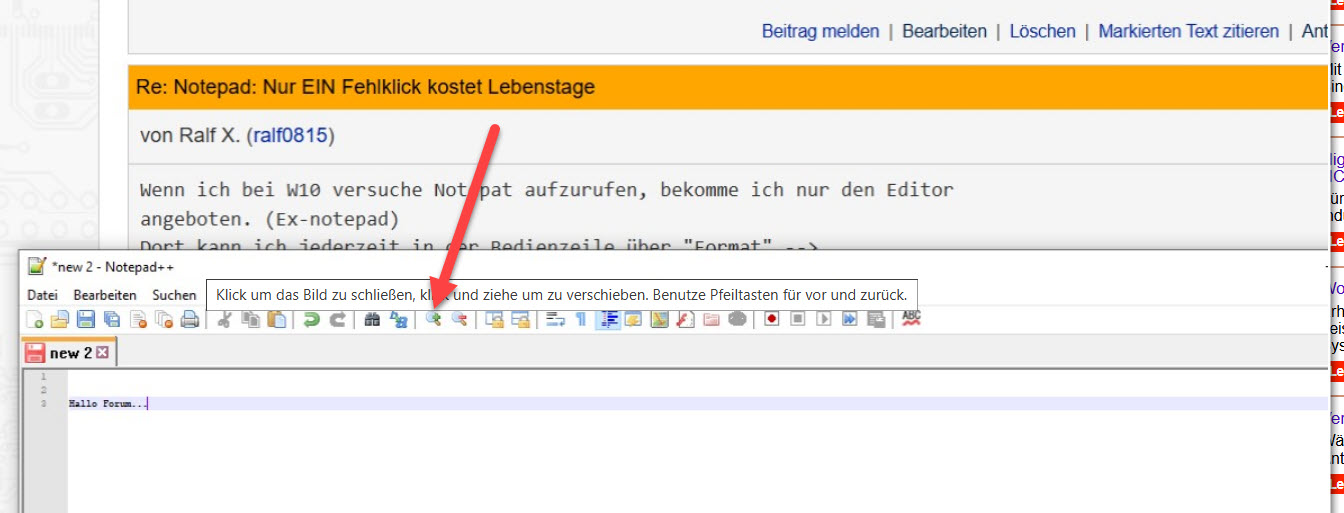Open the ralf0815 user profile link
Viewport: 1344px width, 513px height.
click(x=290, y=135)
